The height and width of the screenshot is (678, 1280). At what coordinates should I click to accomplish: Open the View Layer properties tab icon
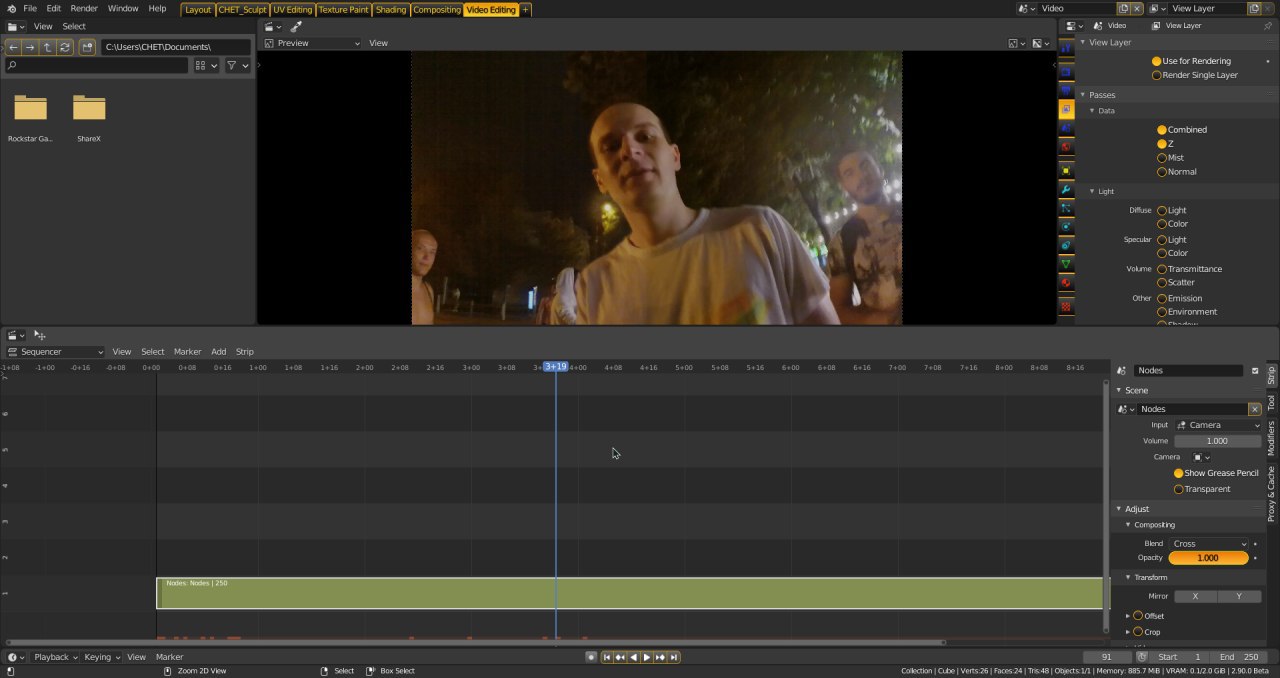(x=1066, y=109)
